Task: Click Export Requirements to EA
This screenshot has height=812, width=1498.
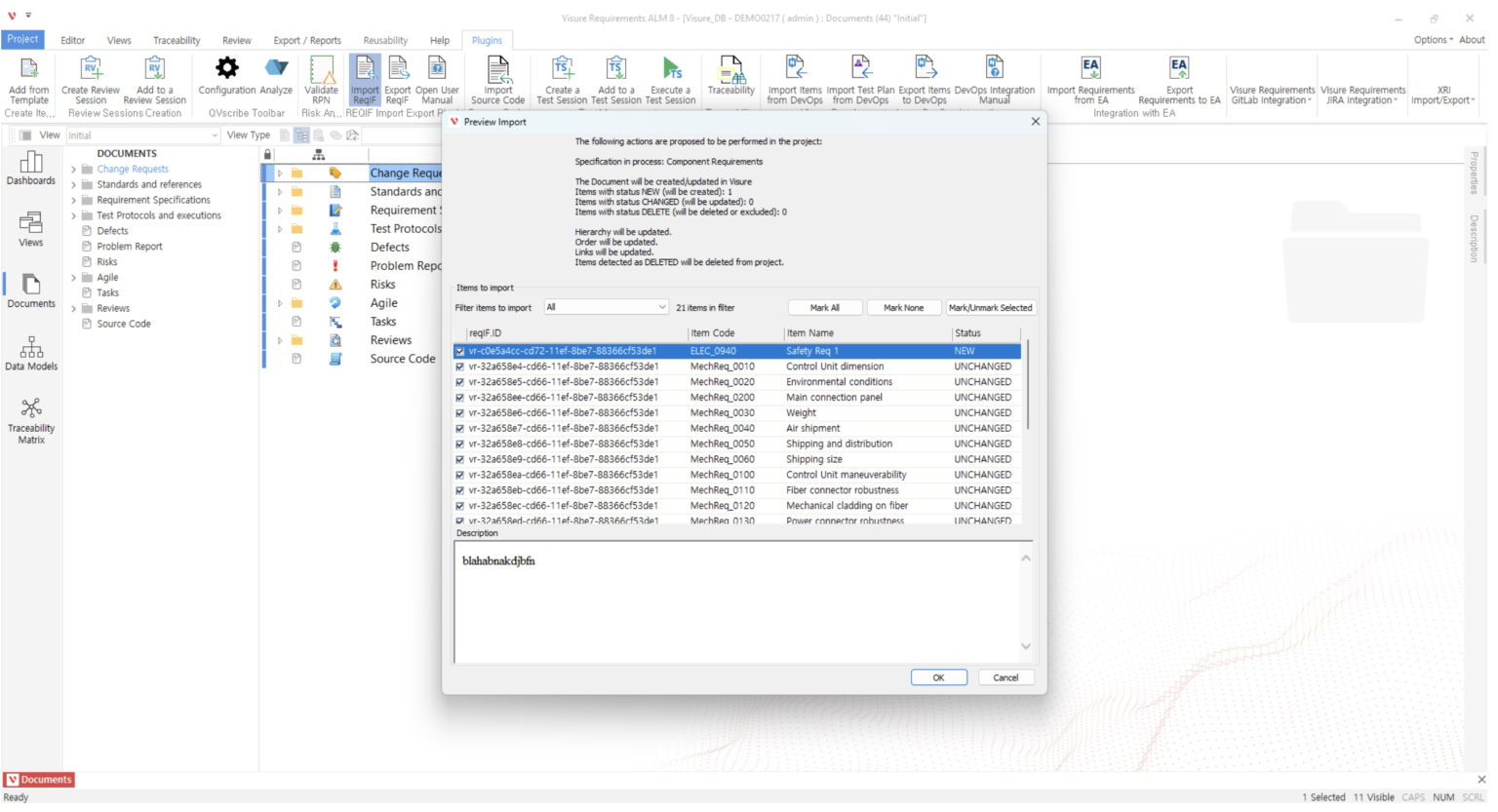Action: [1179, 81]
